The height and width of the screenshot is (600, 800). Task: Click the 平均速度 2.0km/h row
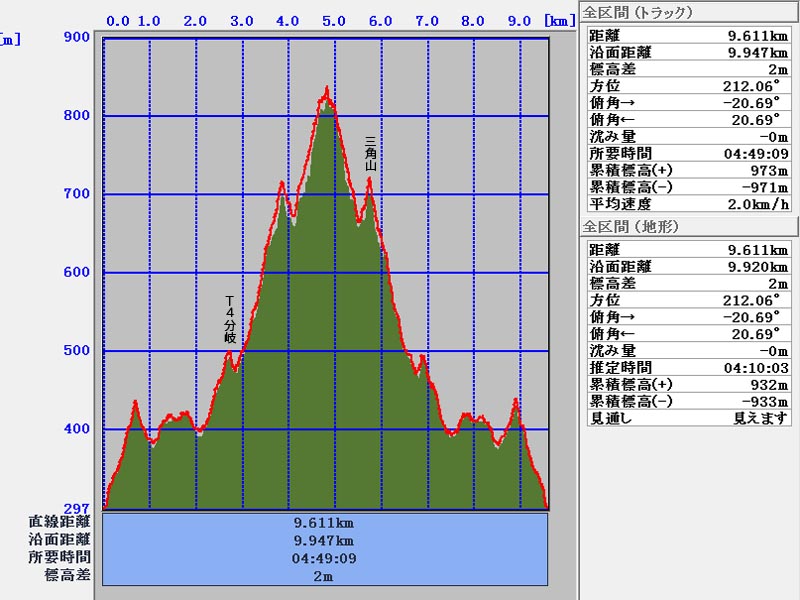click(x=687, y=203)
